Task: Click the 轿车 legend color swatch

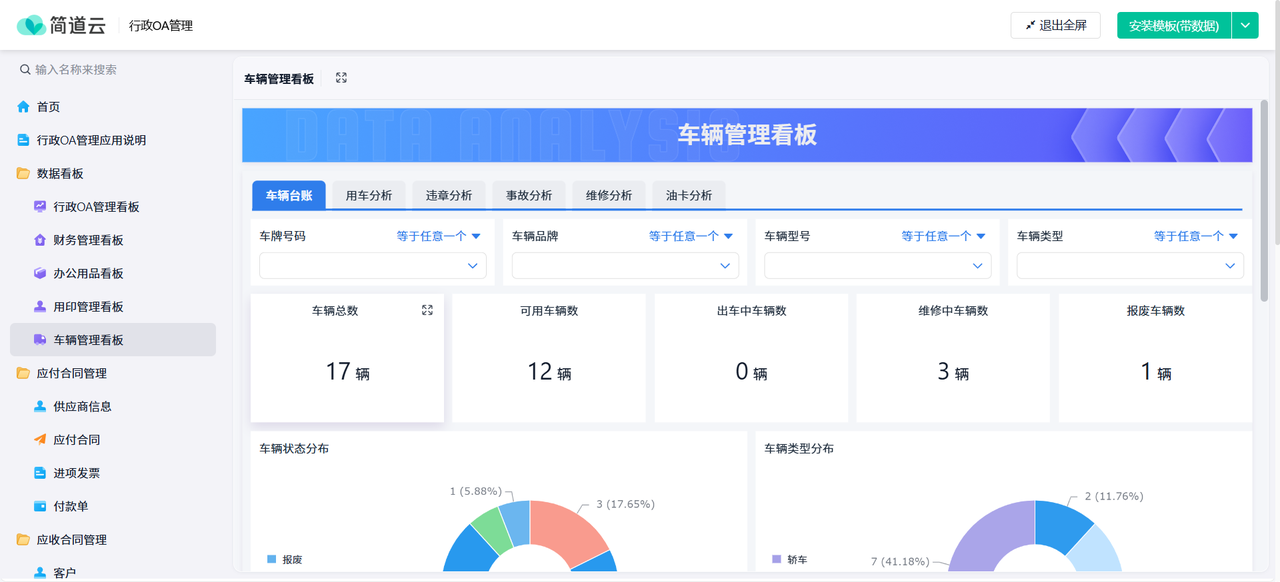Action: pyautogui.click(x=777, y=559)
